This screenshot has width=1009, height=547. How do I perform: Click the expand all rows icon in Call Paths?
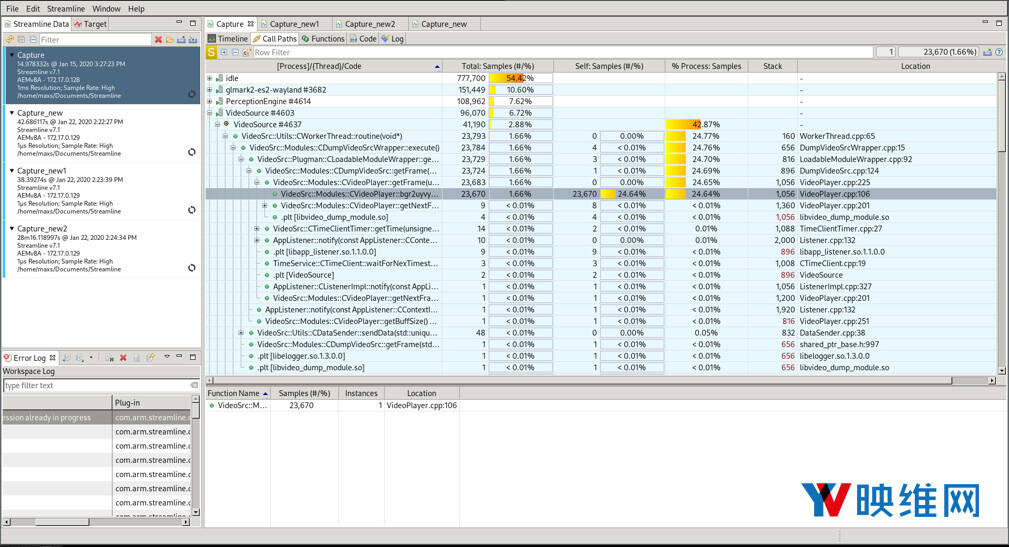point(223,52)
